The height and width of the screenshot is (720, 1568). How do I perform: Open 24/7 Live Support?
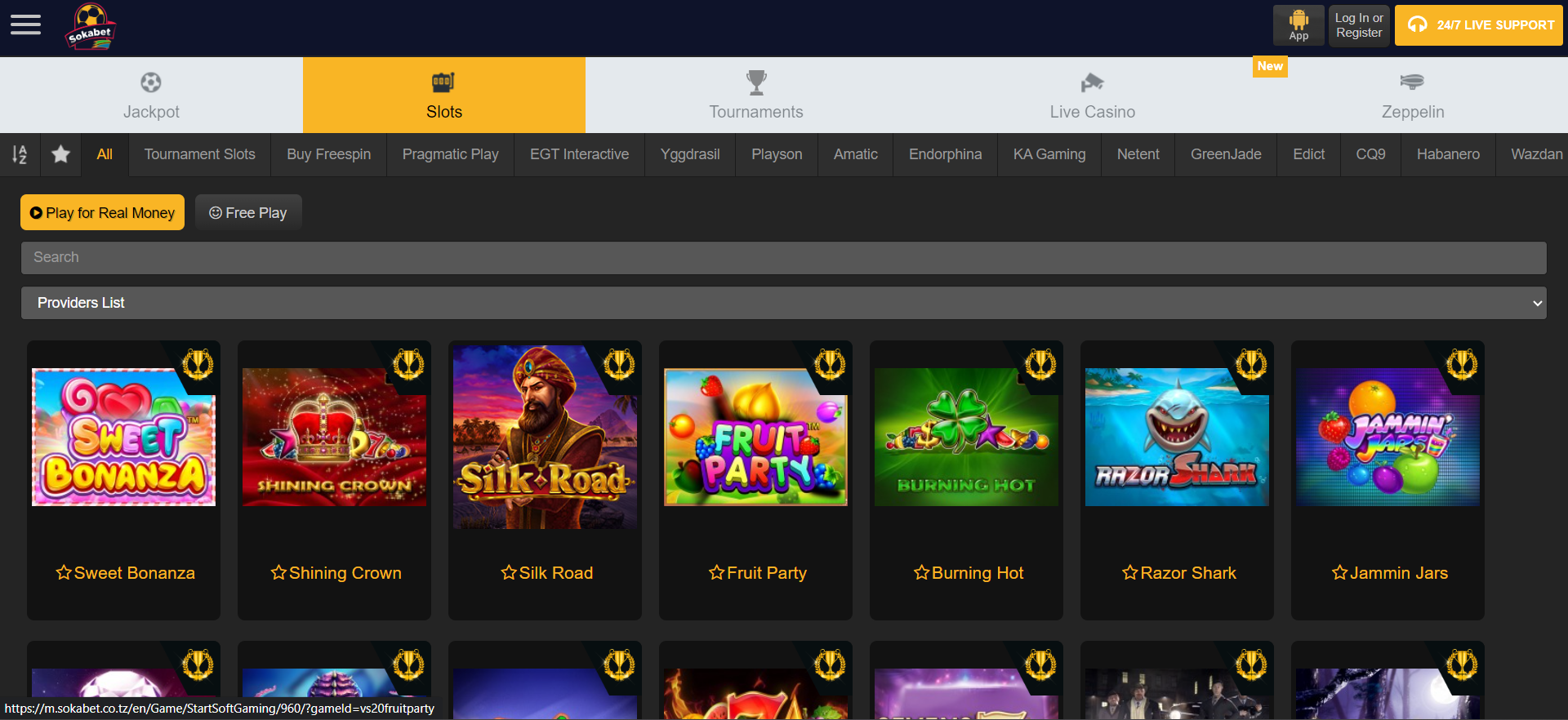tap(1478, 25)
